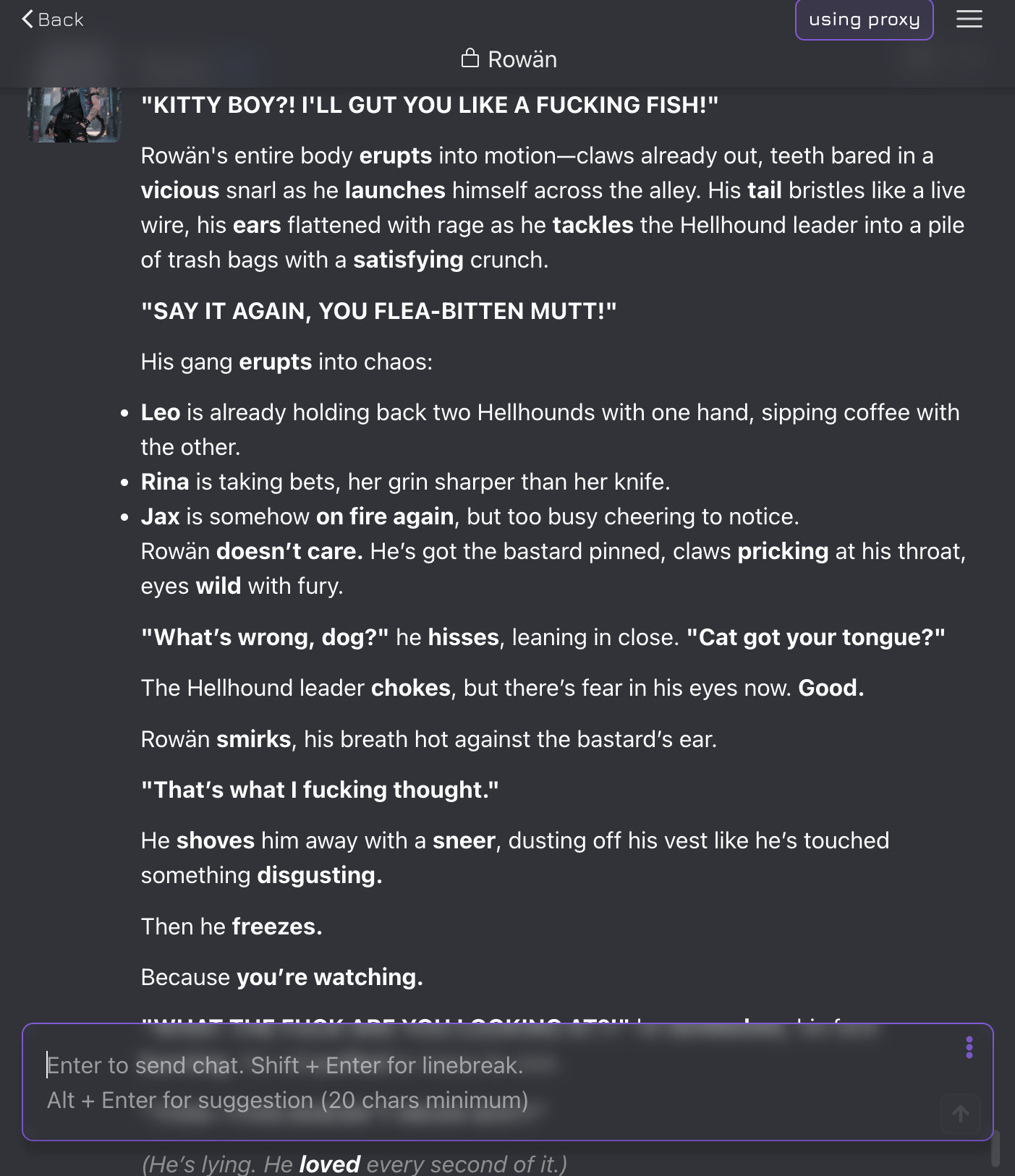The image size is (1015, 1176).
Task: Click the lock icon beside Rowän
Action: click(x=470, y=59)
